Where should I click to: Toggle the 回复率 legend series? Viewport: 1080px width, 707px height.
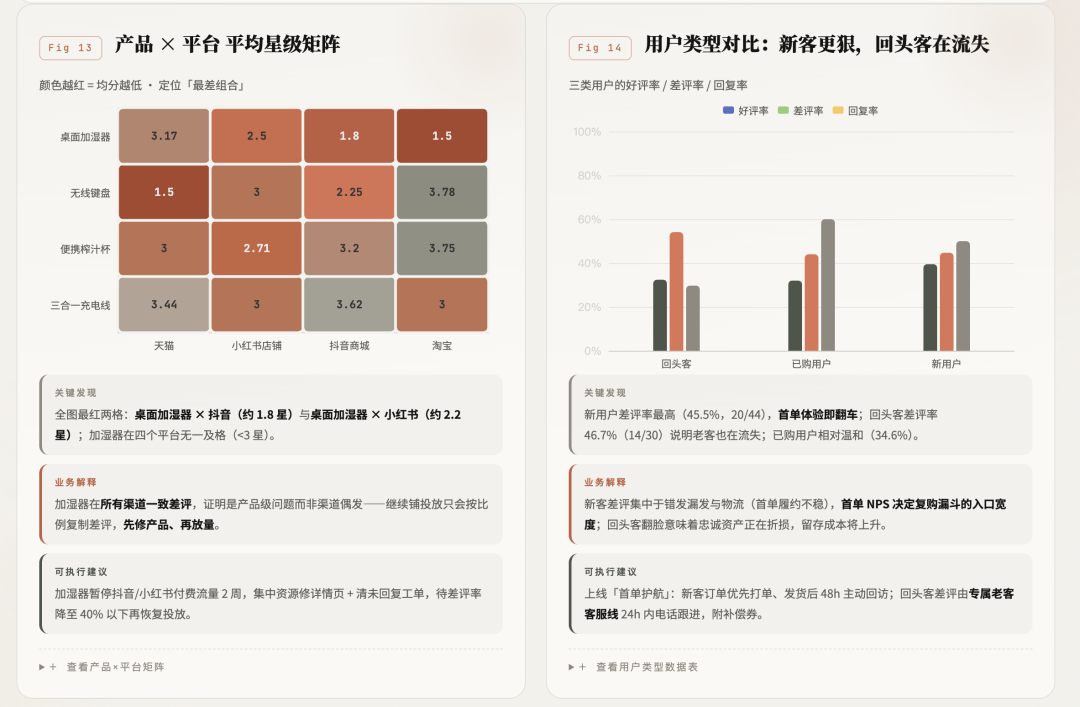tap(855, 110)
